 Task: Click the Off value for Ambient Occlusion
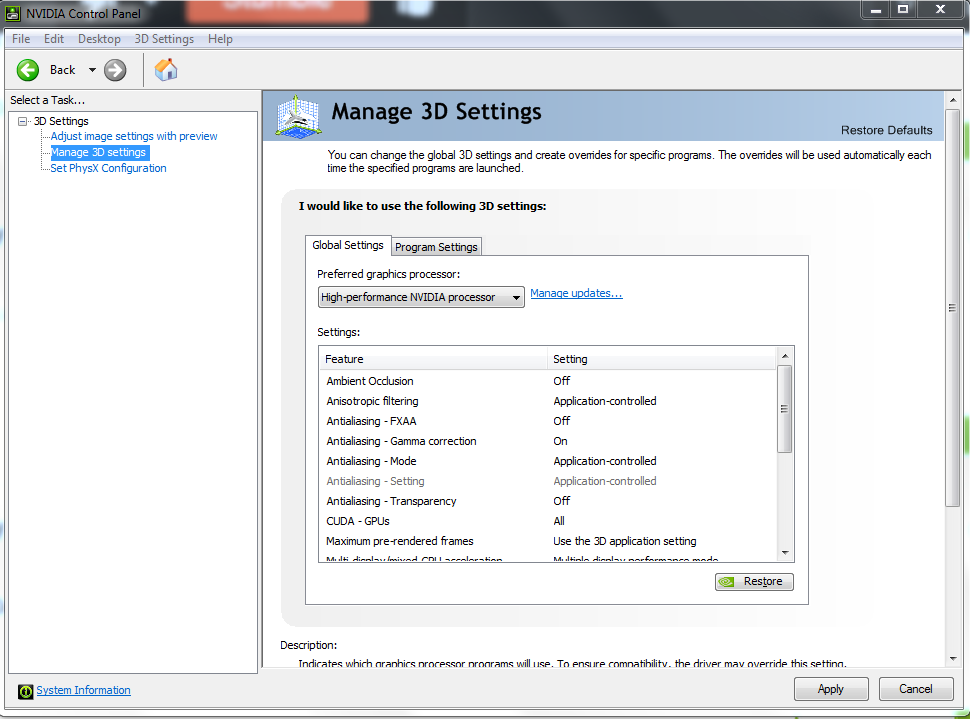click(561, 381)
